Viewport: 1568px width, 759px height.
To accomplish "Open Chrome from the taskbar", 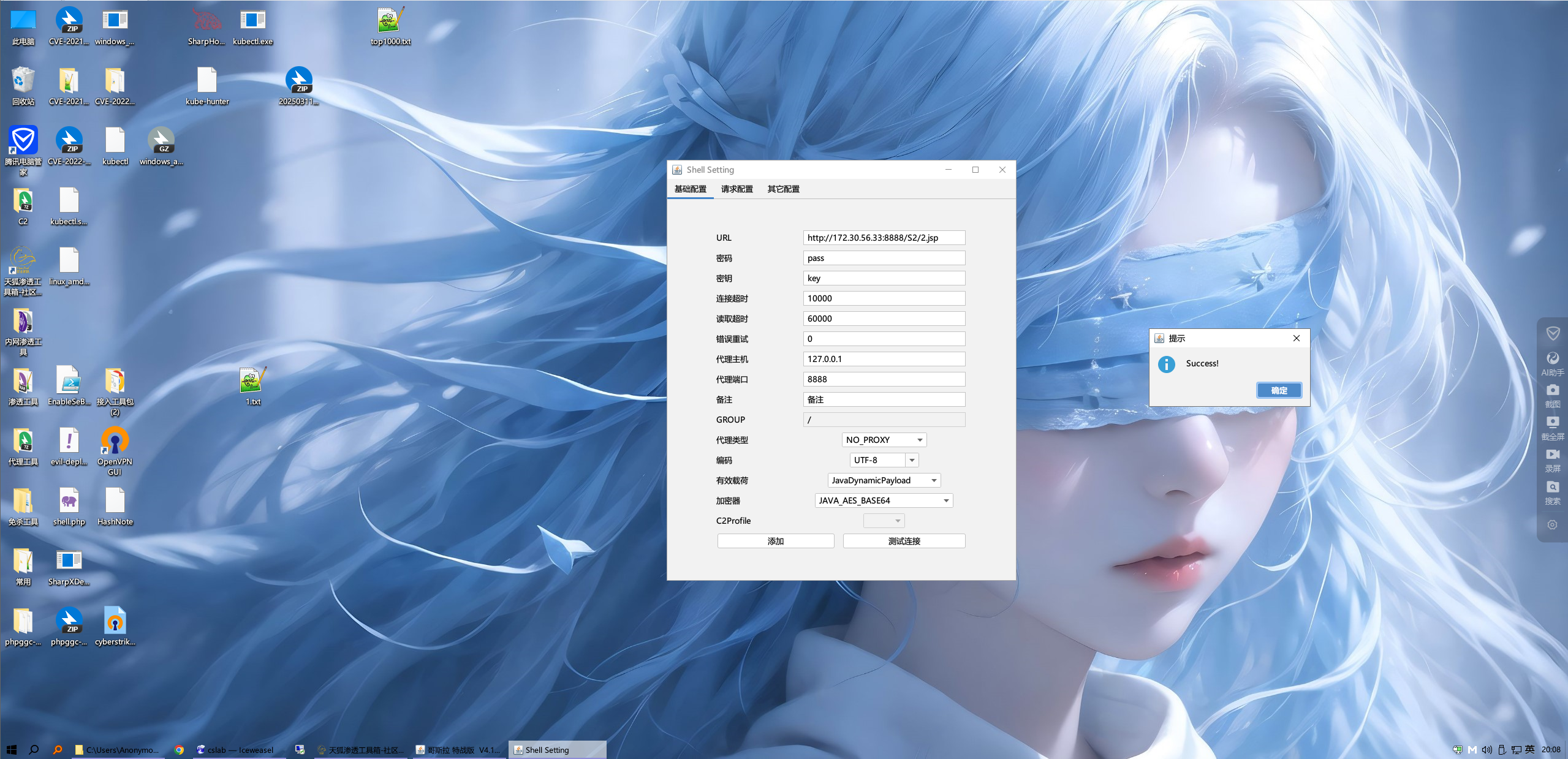I will [179, 749].
